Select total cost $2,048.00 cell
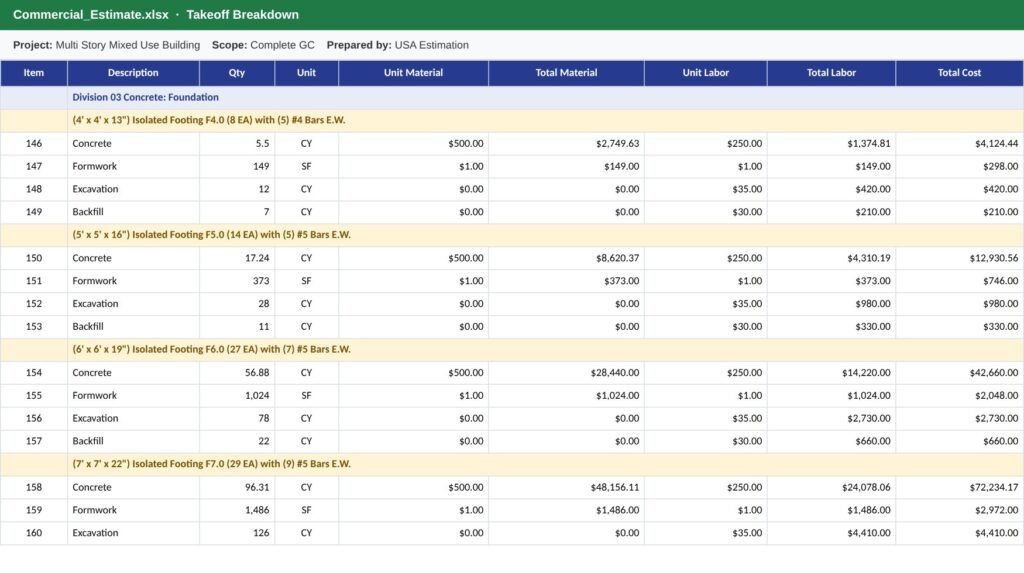 coord(959,396)
